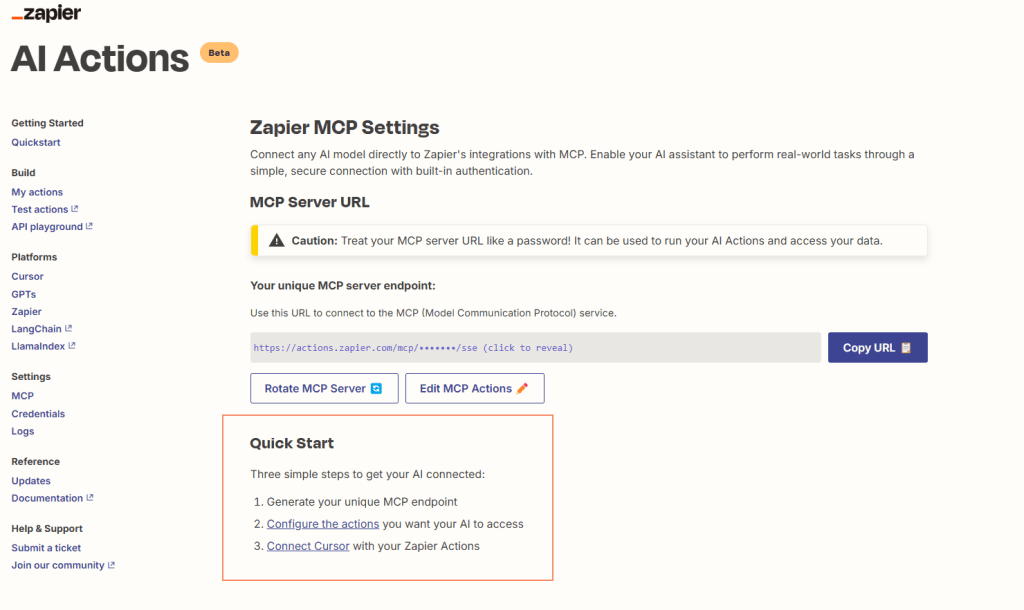Click Edit MCP Actions button
Viewport: 1024px width, 610px height.
474,388
